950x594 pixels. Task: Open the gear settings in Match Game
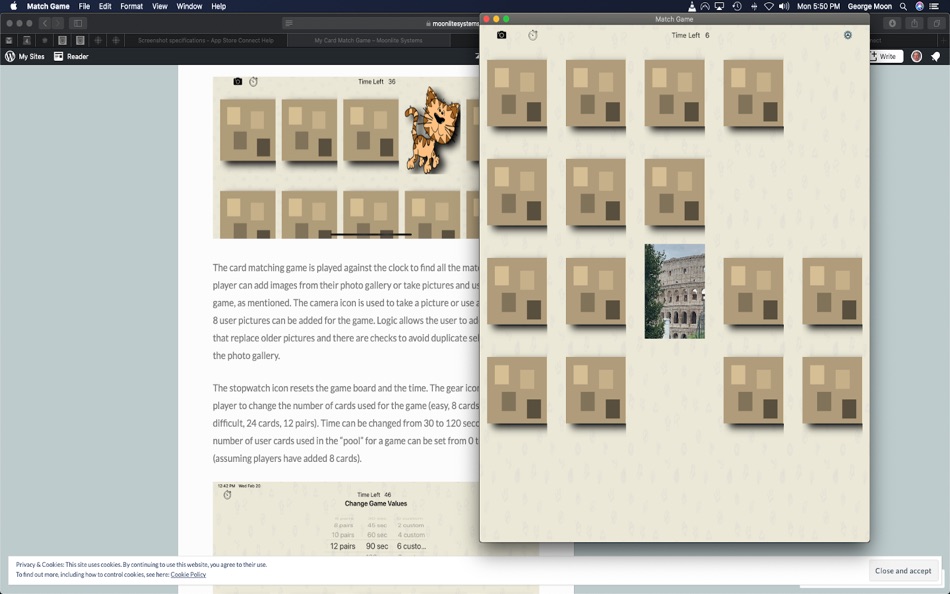pyautogui.click(x=847, y=34)
